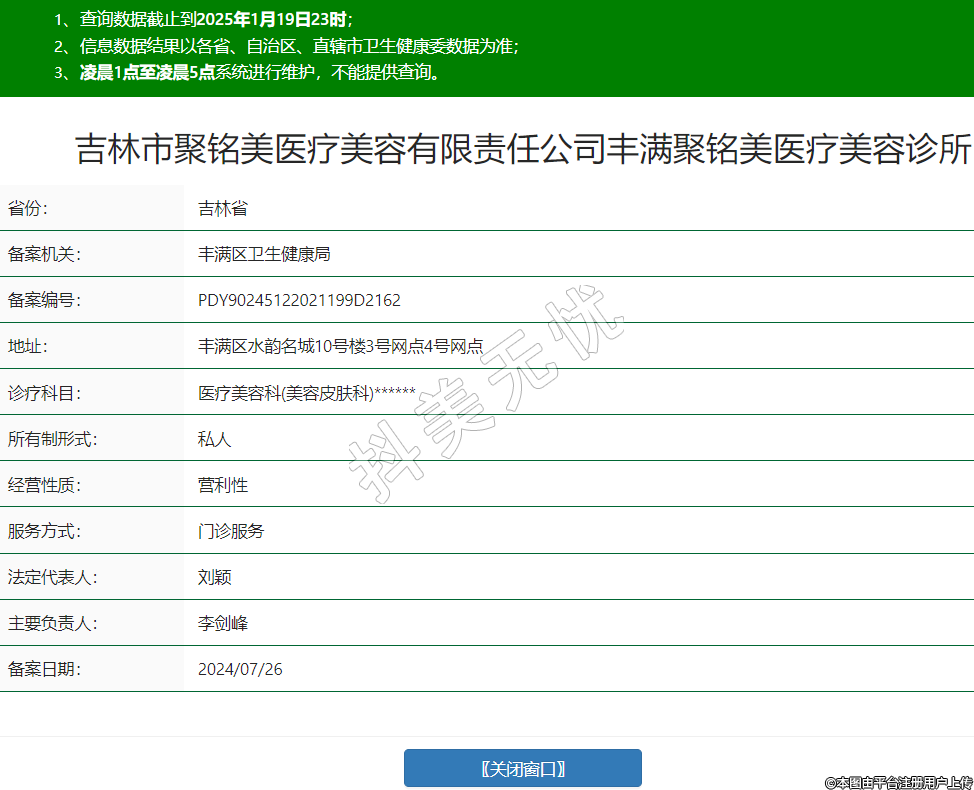This screenshot has width=974, height=790.
Task: Click the upload attribution text at bottom right
Action: [898, 781]
